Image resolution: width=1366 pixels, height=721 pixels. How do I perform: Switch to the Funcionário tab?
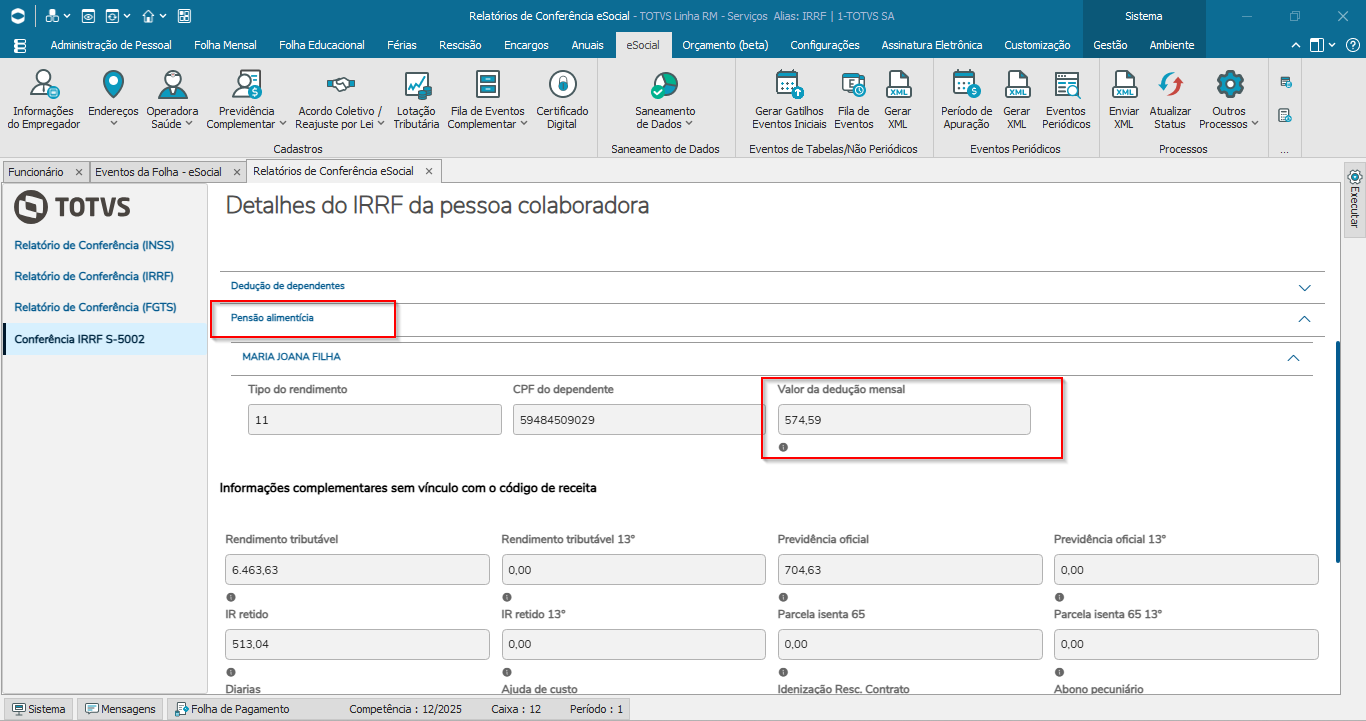[36, 172]
